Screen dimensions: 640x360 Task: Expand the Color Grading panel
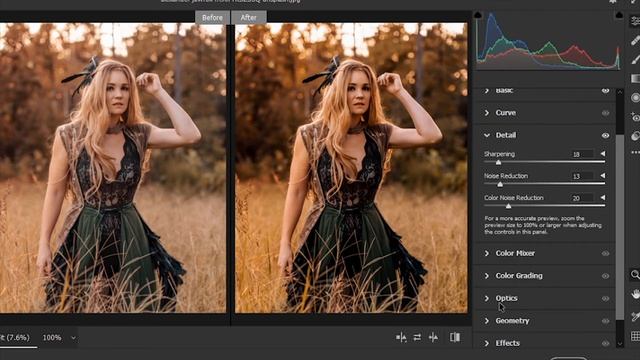[487, 276]
